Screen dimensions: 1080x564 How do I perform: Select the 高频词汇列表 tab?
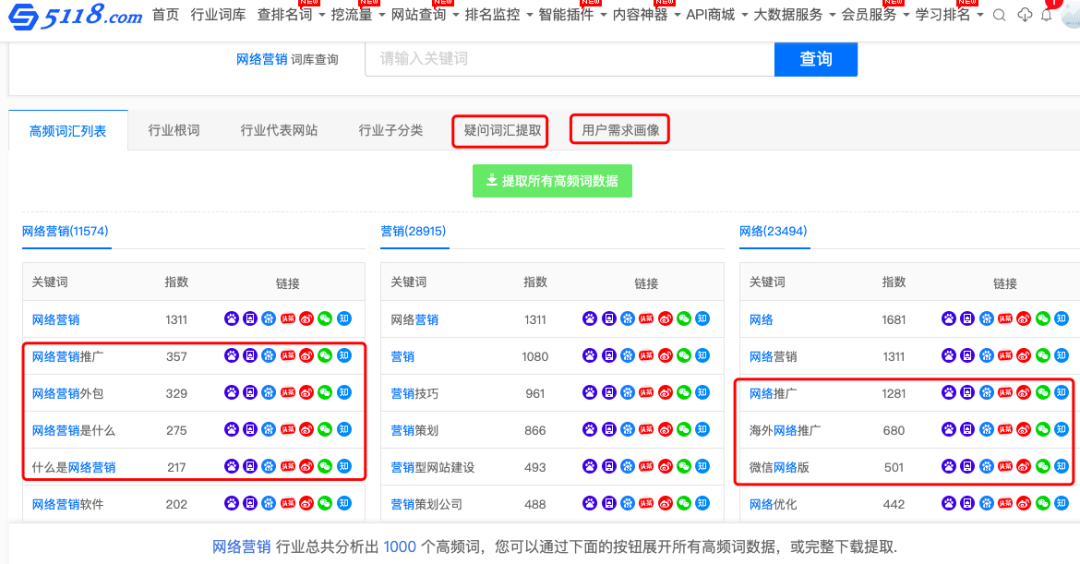[x=68, y=131]
